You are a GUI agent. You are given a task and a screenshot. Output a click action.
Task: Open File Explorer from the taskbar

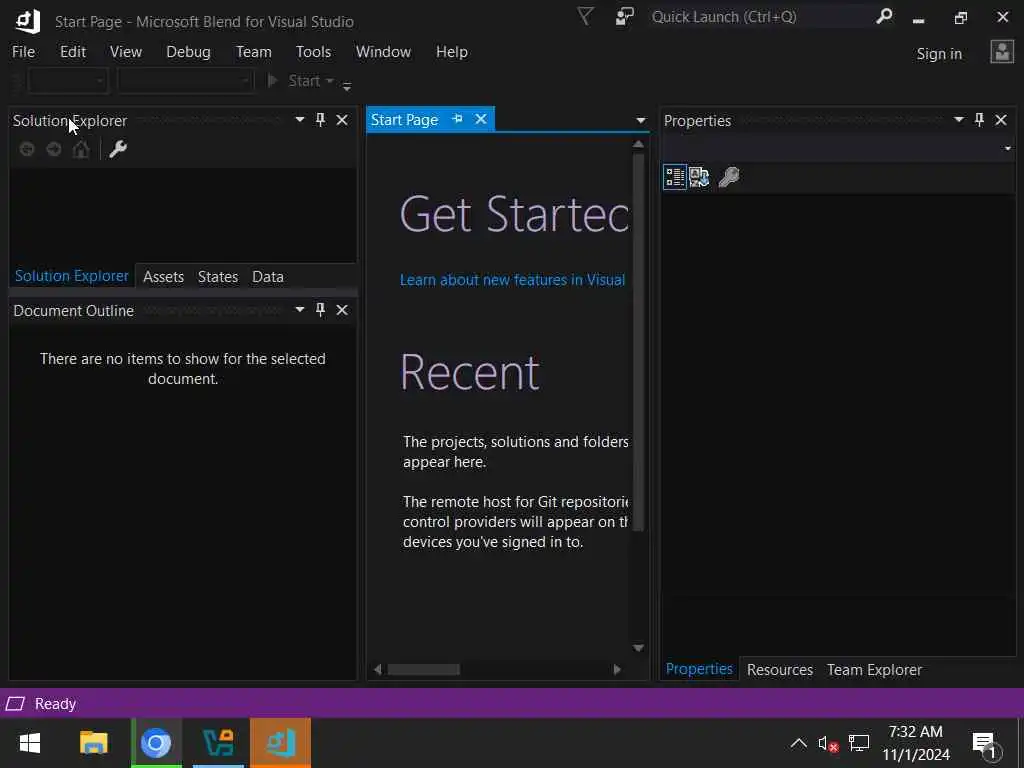93,743
